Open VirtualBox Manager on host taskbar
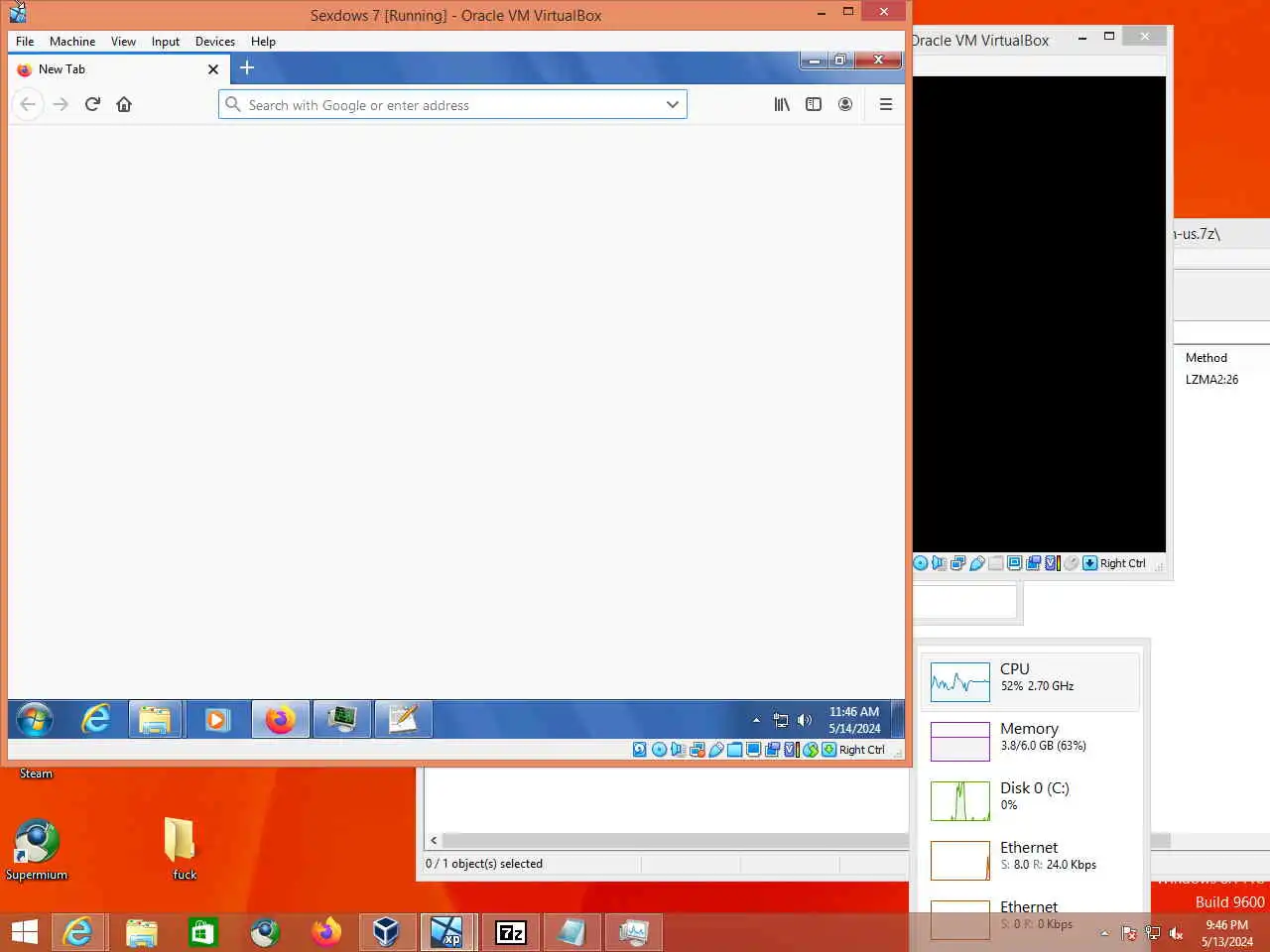The width and height of the screenshot is (1270, 952). [385, 932]
